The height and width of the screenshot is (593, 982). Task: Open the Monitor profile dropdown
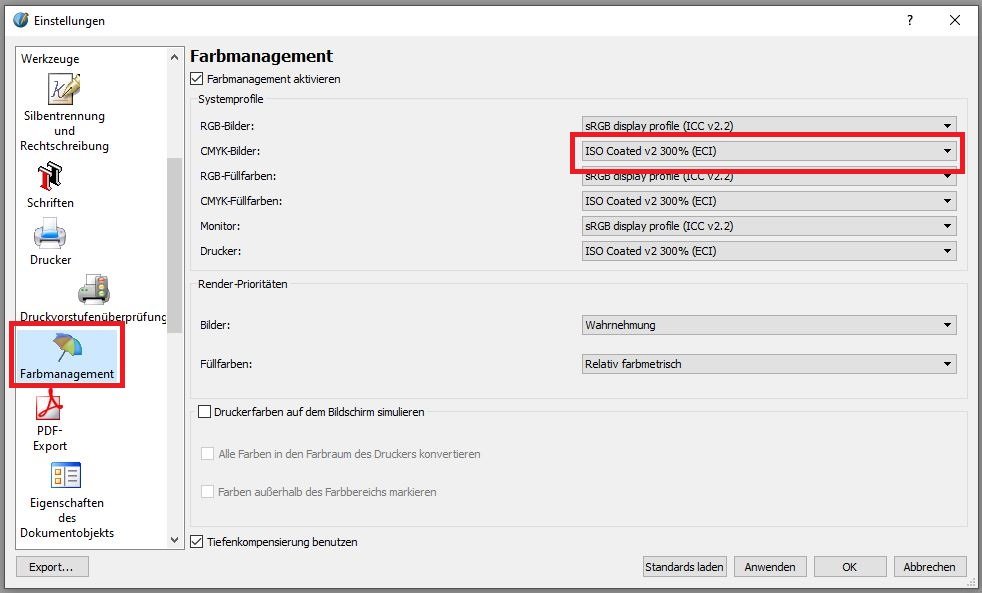pyautogui.click(x=768, y=226)
